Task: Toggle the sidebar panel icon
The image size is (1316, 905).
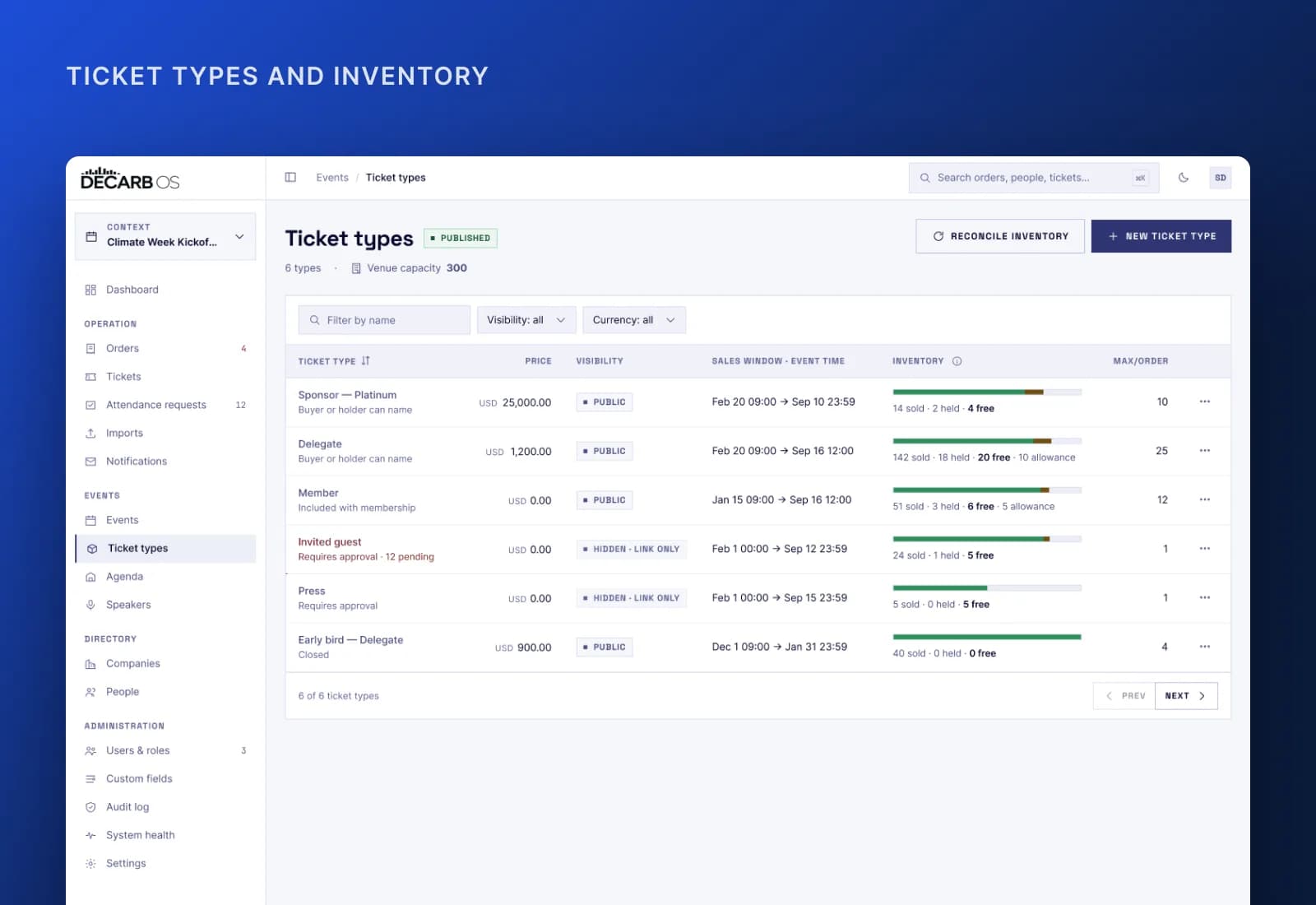Action: [x=290, y=178]
